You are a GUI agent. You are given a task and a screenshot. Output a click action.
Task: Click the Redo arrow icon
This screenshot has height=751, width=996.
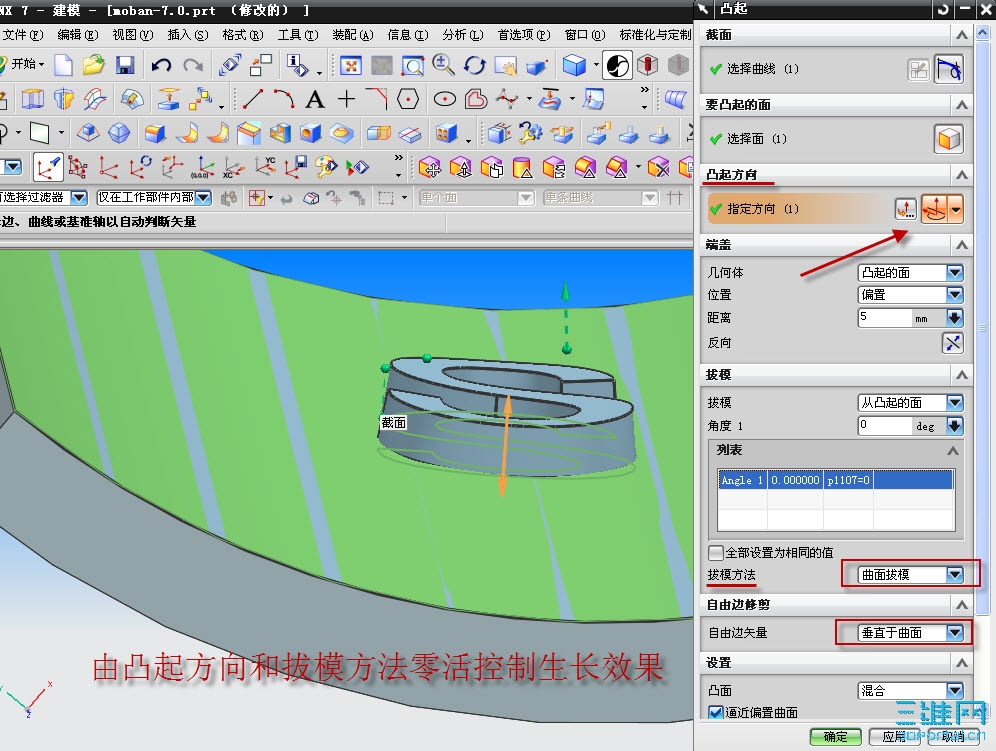[193, 65]
